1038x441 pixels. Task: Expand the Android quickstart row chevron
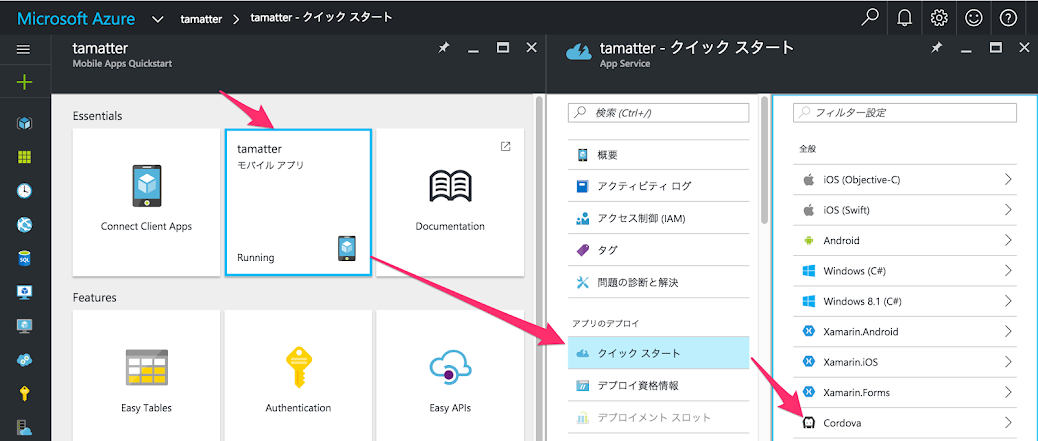(1007, 240)
